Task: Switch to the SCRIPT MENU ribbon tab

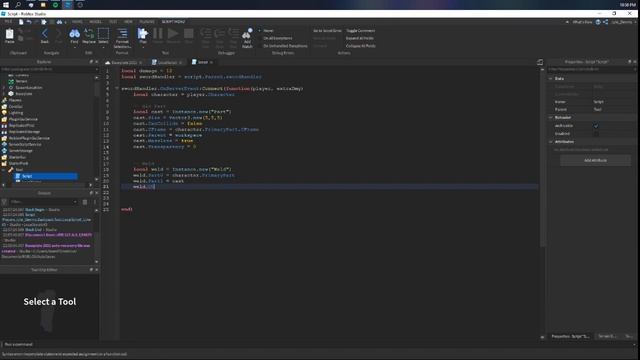Action: (173, 22)
